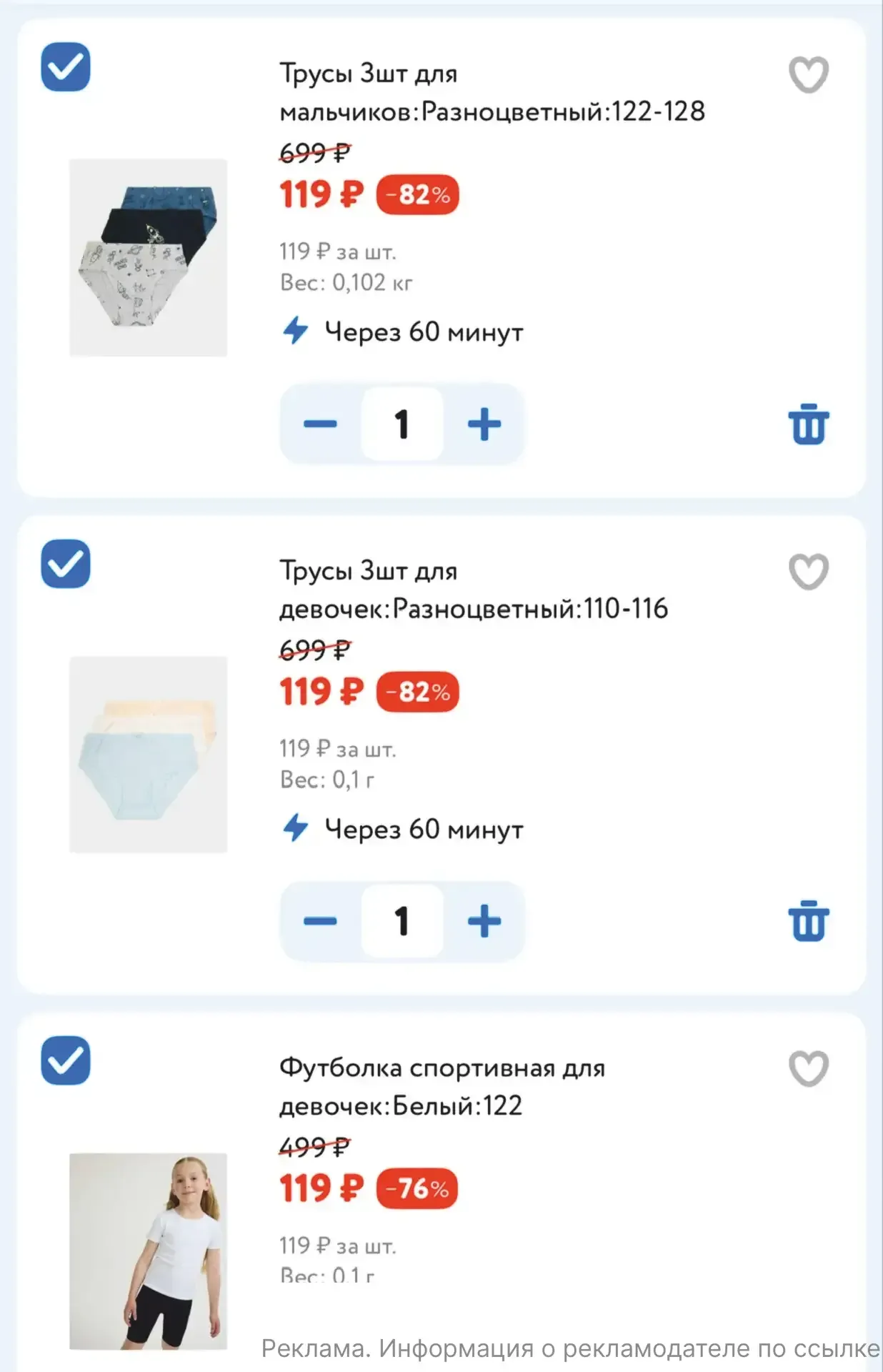Add girls' underwear 110-116 to favorites
Viewport: 883px width, 1372px height.
[808, 572]
